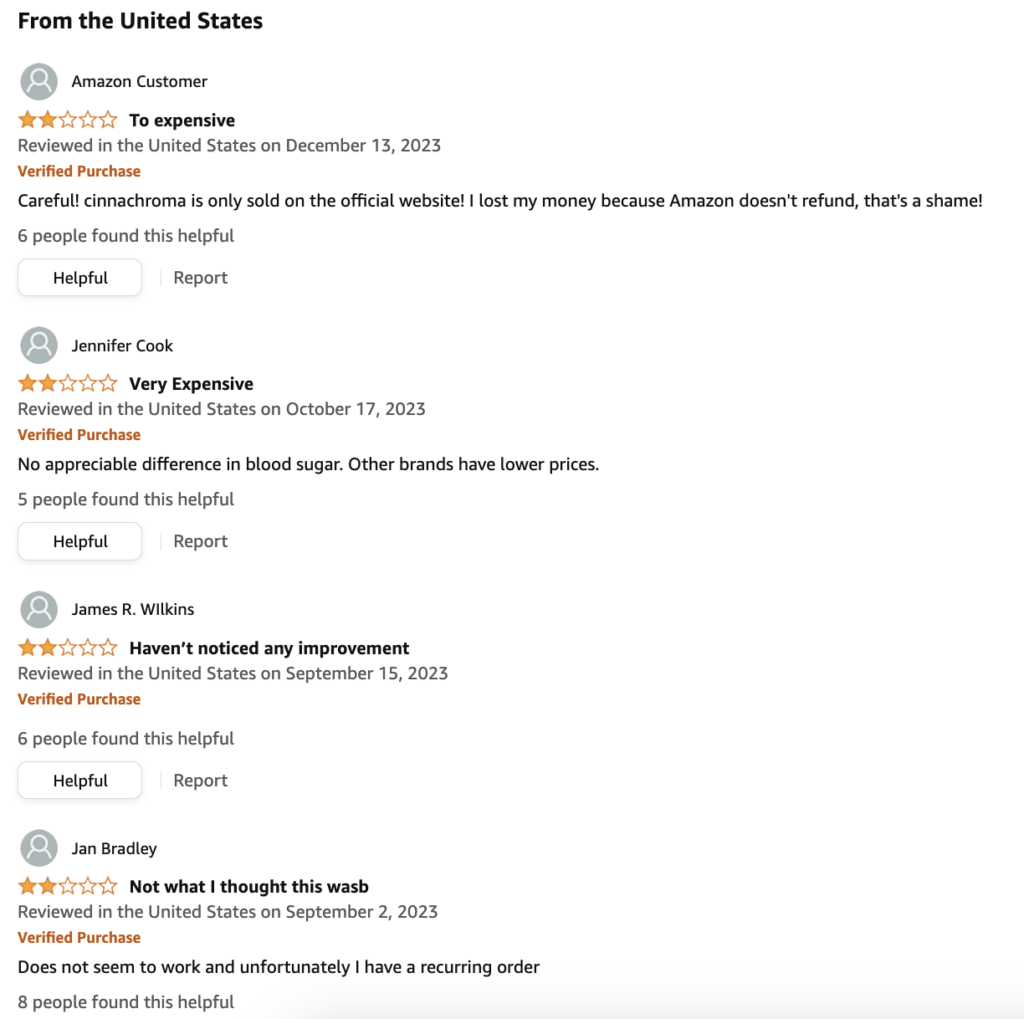Viewport: 1024px width, 1019px height.
Task: Open James R. Wilkins' avatar icon
Action: [x=39, y=609]
